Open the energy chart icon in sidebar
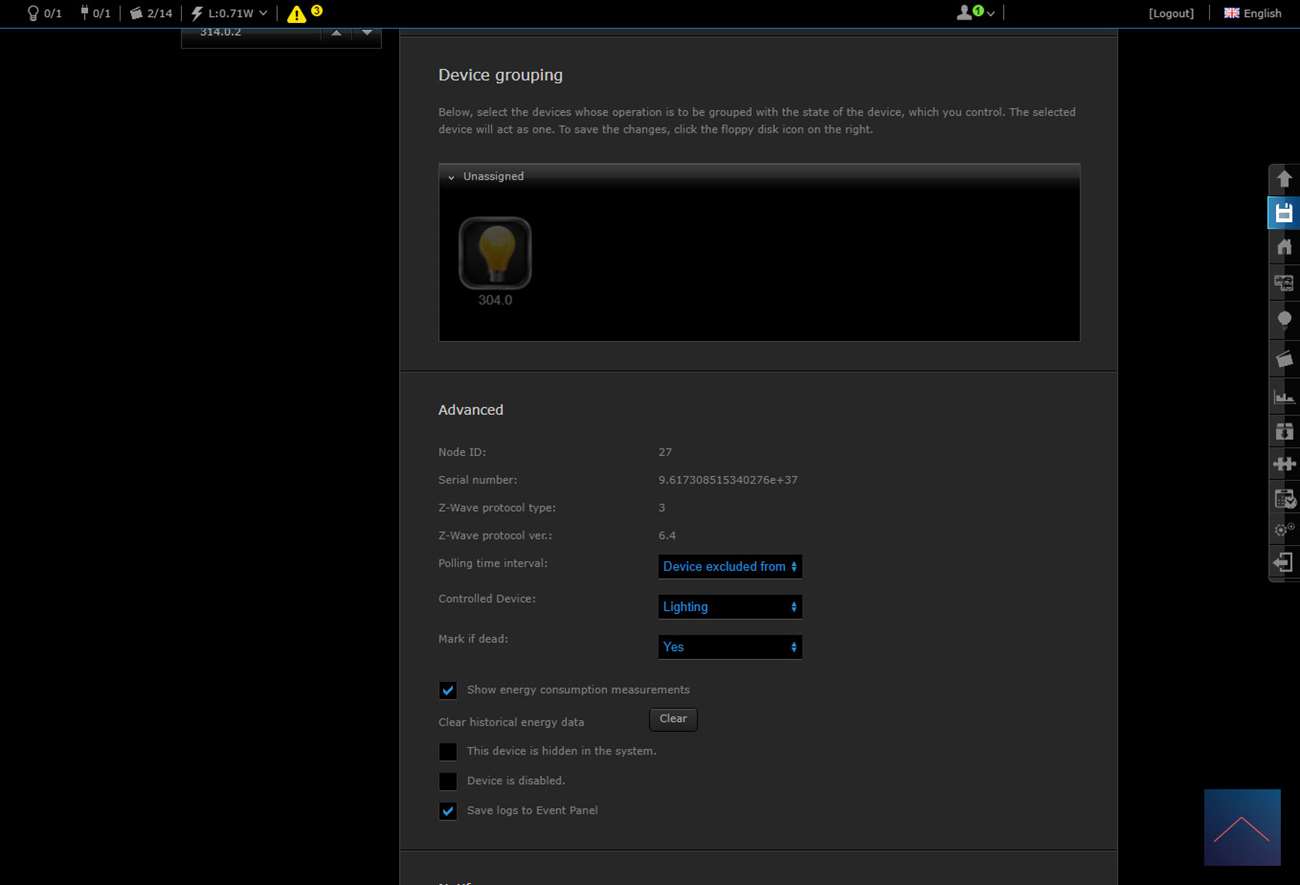1300x885 pixels. click(x=1284, y=397)
